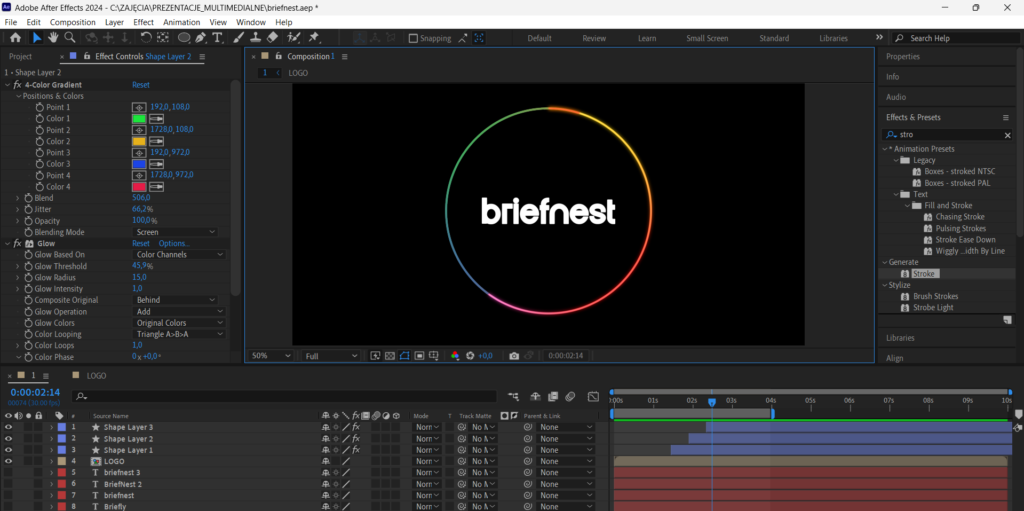1024x511 pixels.
Task: Toggle visibility of the LOGO layer
Action: 8,461
